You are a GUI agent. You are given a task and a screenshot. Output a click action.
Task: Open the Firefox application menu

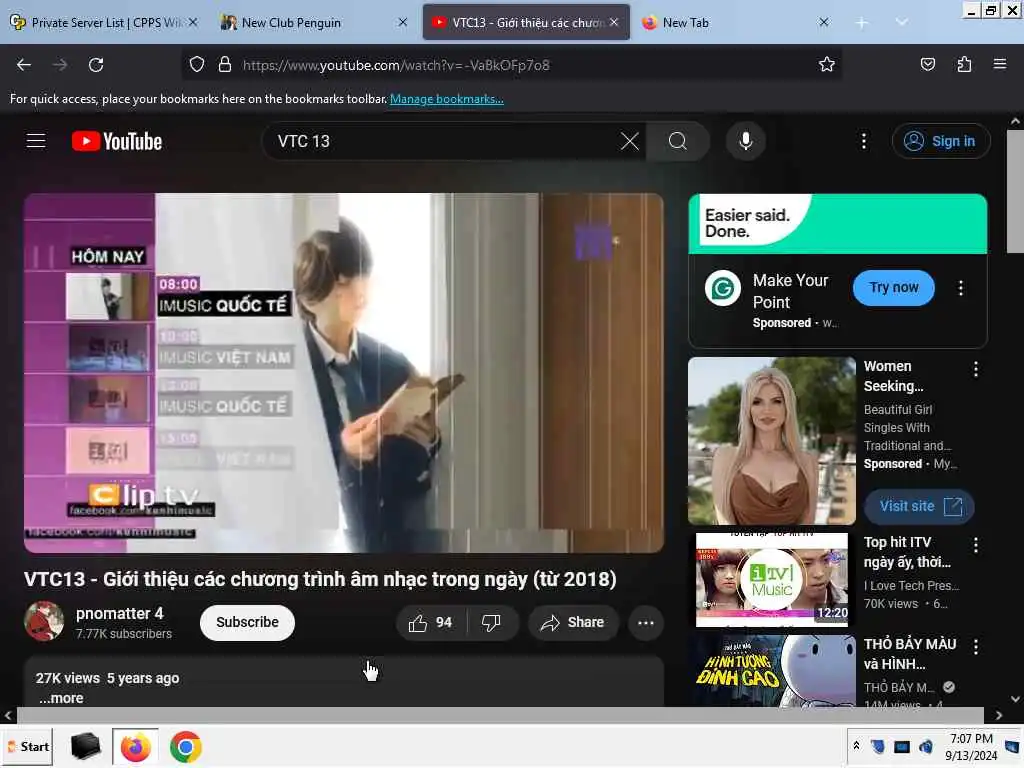coord(999,64)
